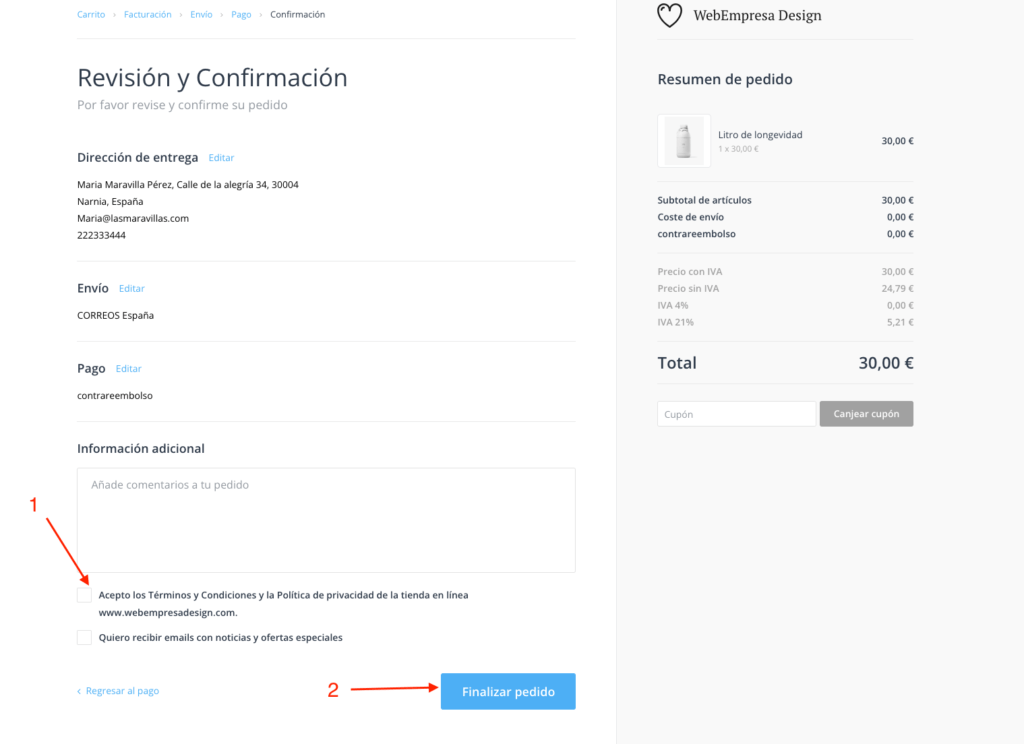The width and height of the screenshot is (1024, 744).
Task: Click the Litro de longevidad product name
Action: coord(760,135)
